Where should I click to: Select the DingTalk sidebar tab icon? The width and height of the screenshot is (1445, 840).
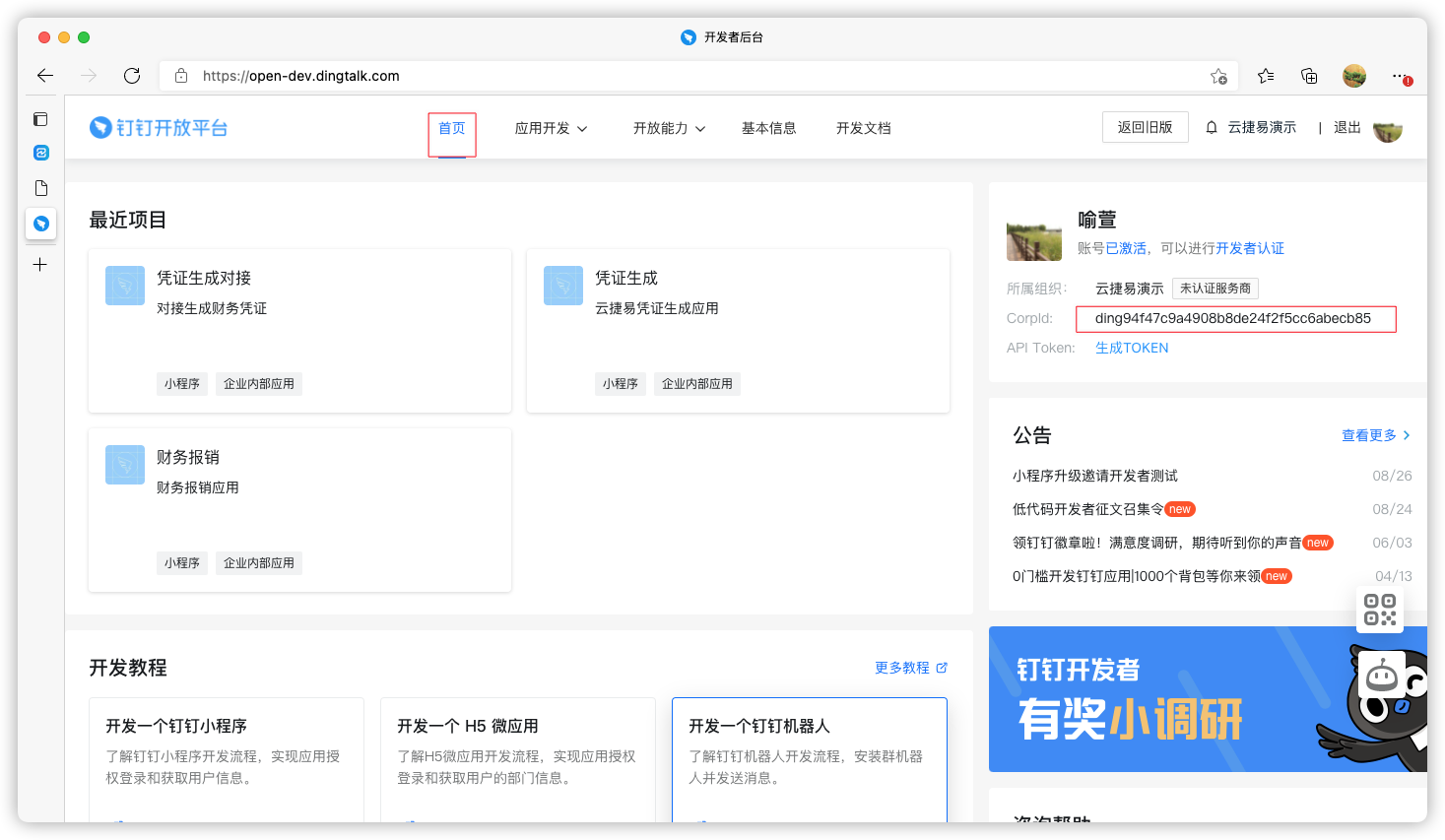click(x=40, y=224)
